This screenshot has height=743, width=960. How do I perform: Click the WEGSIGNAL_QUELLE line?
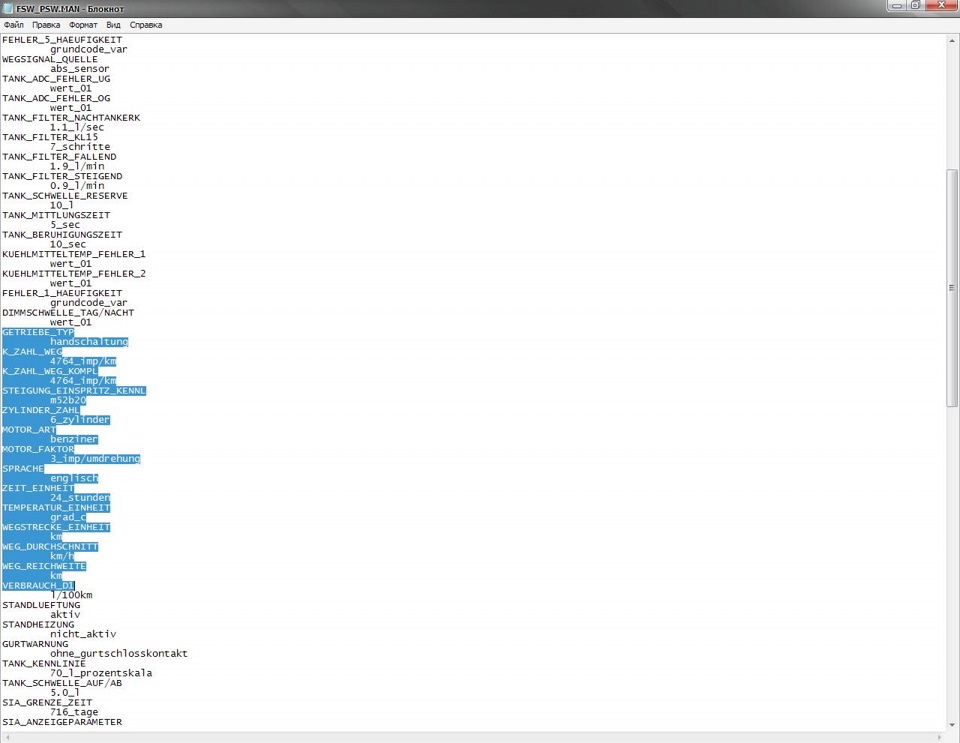click(50, 59)
